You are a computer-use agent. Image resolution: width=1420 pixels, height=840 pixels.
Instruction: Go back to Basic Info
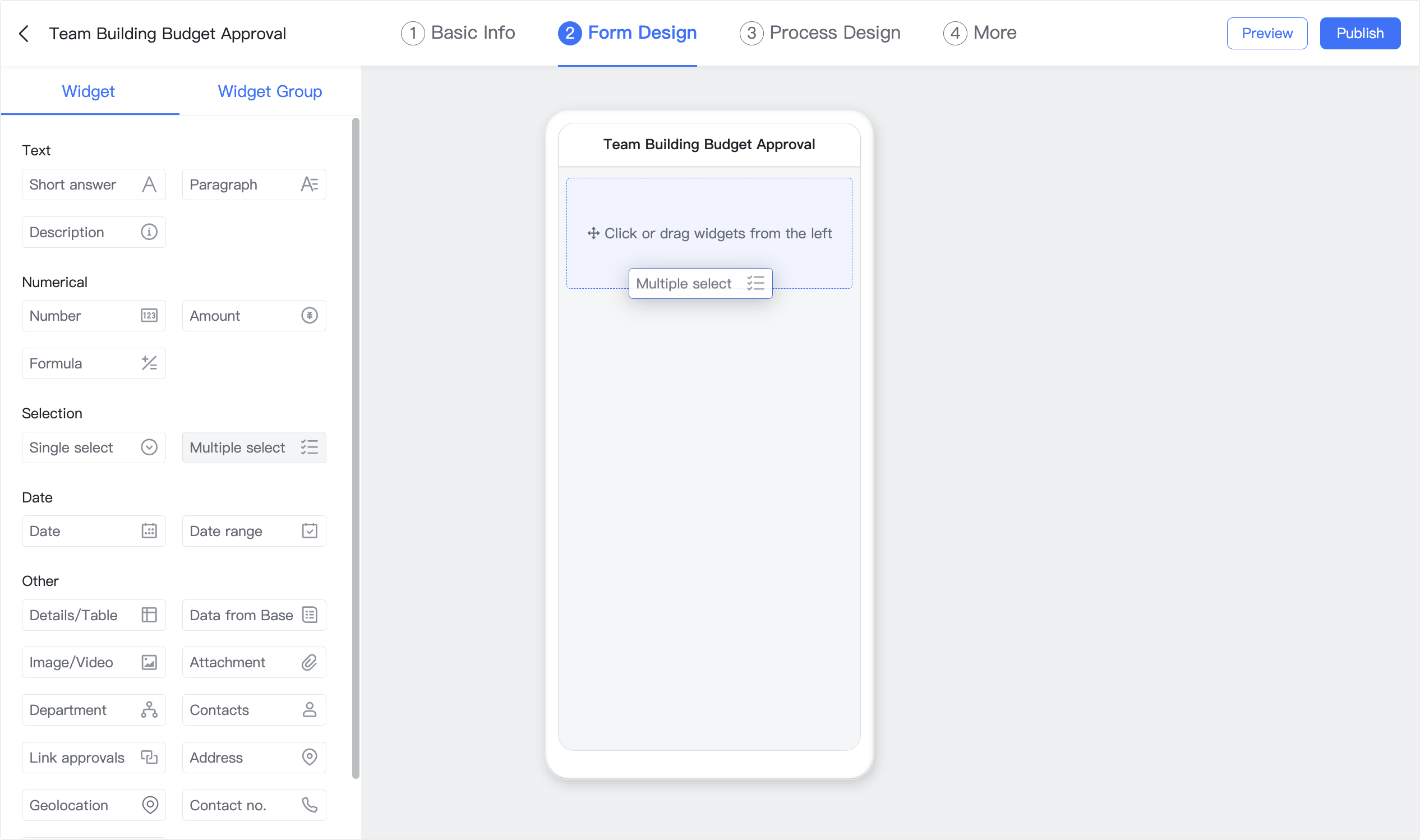(x=457, y=33)
